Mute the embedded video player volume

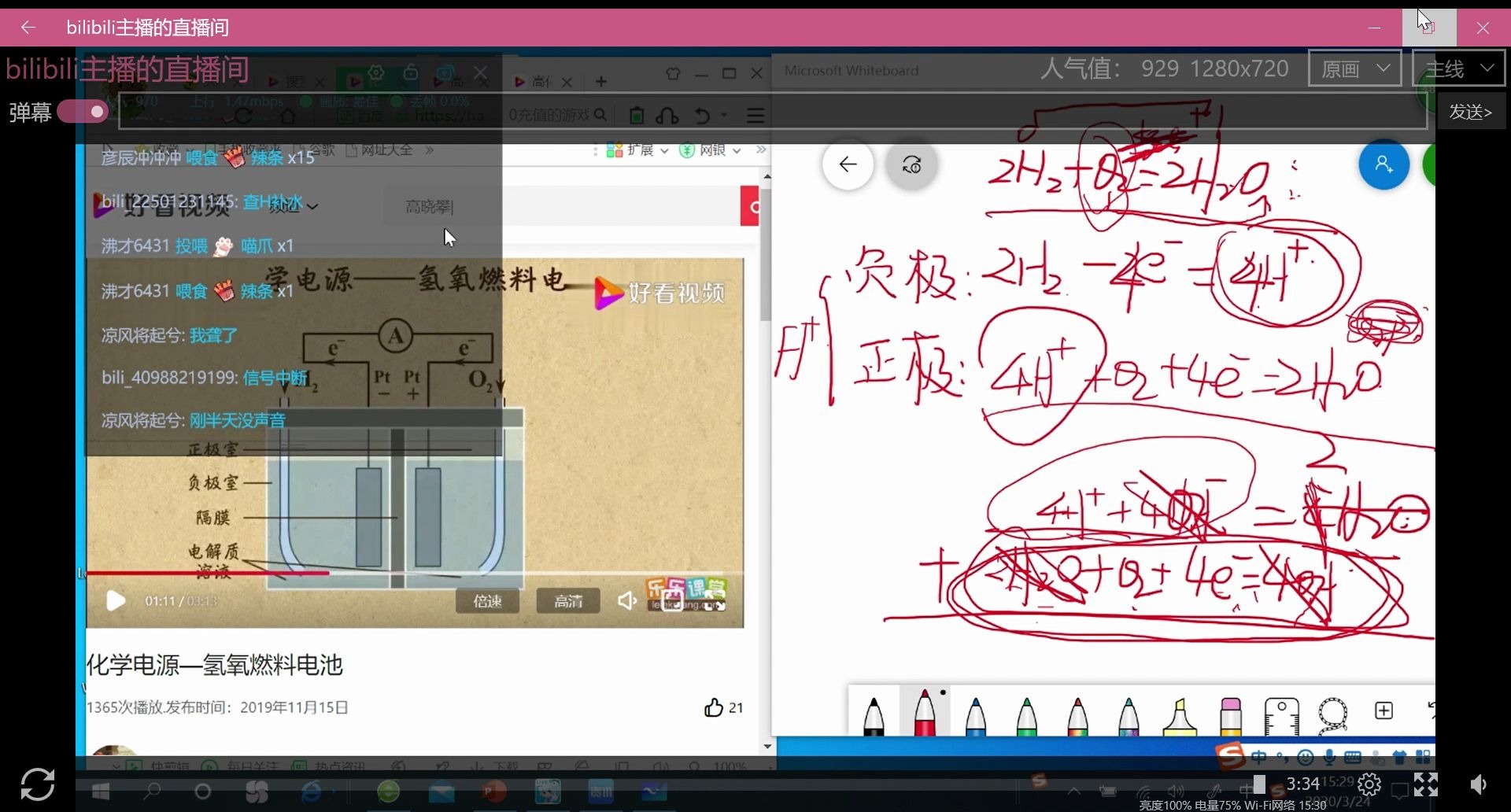coord(627,601)
